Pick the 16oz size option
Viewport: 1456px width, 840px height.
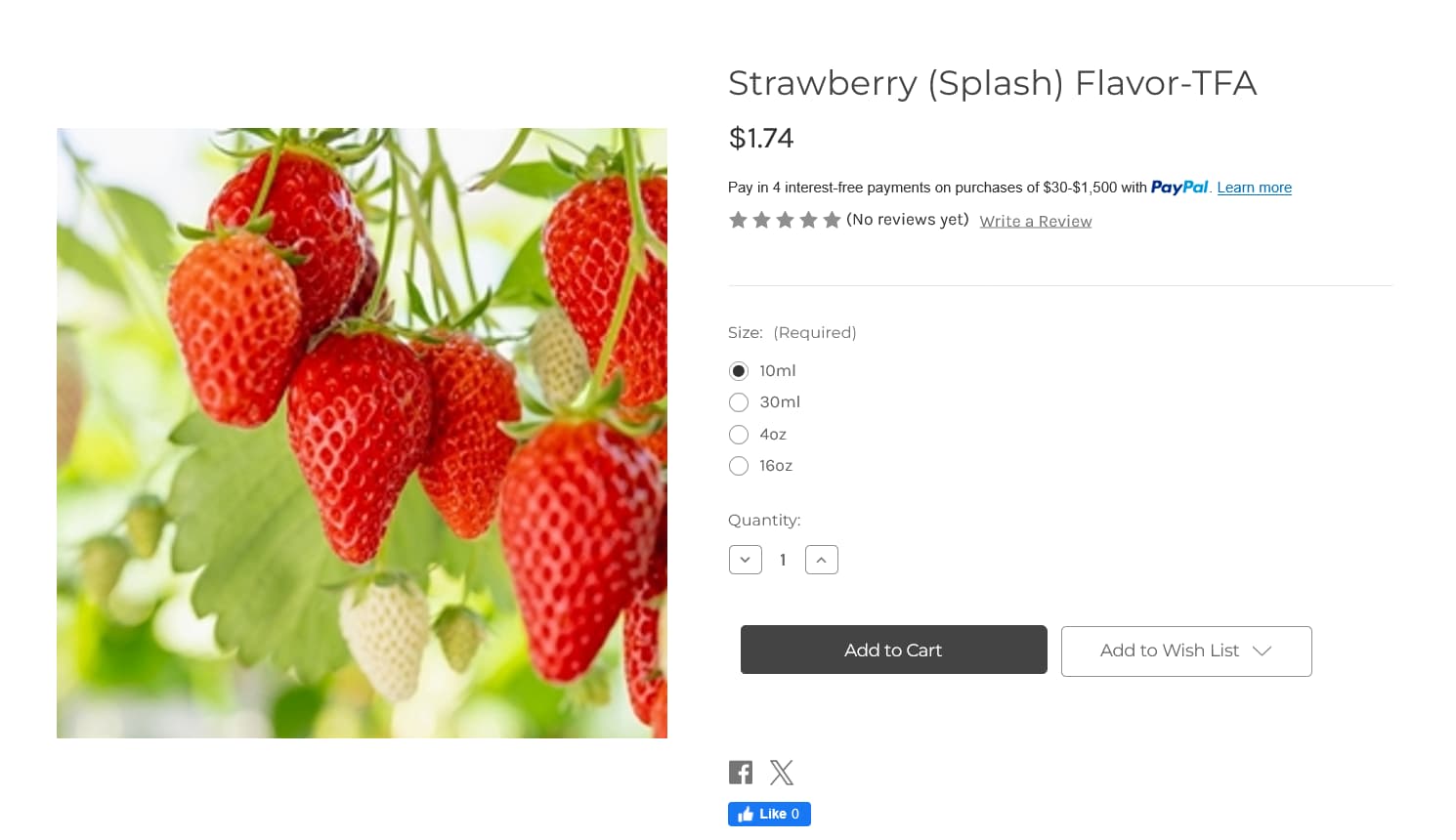pyautogui.click(x=739, y=466)
